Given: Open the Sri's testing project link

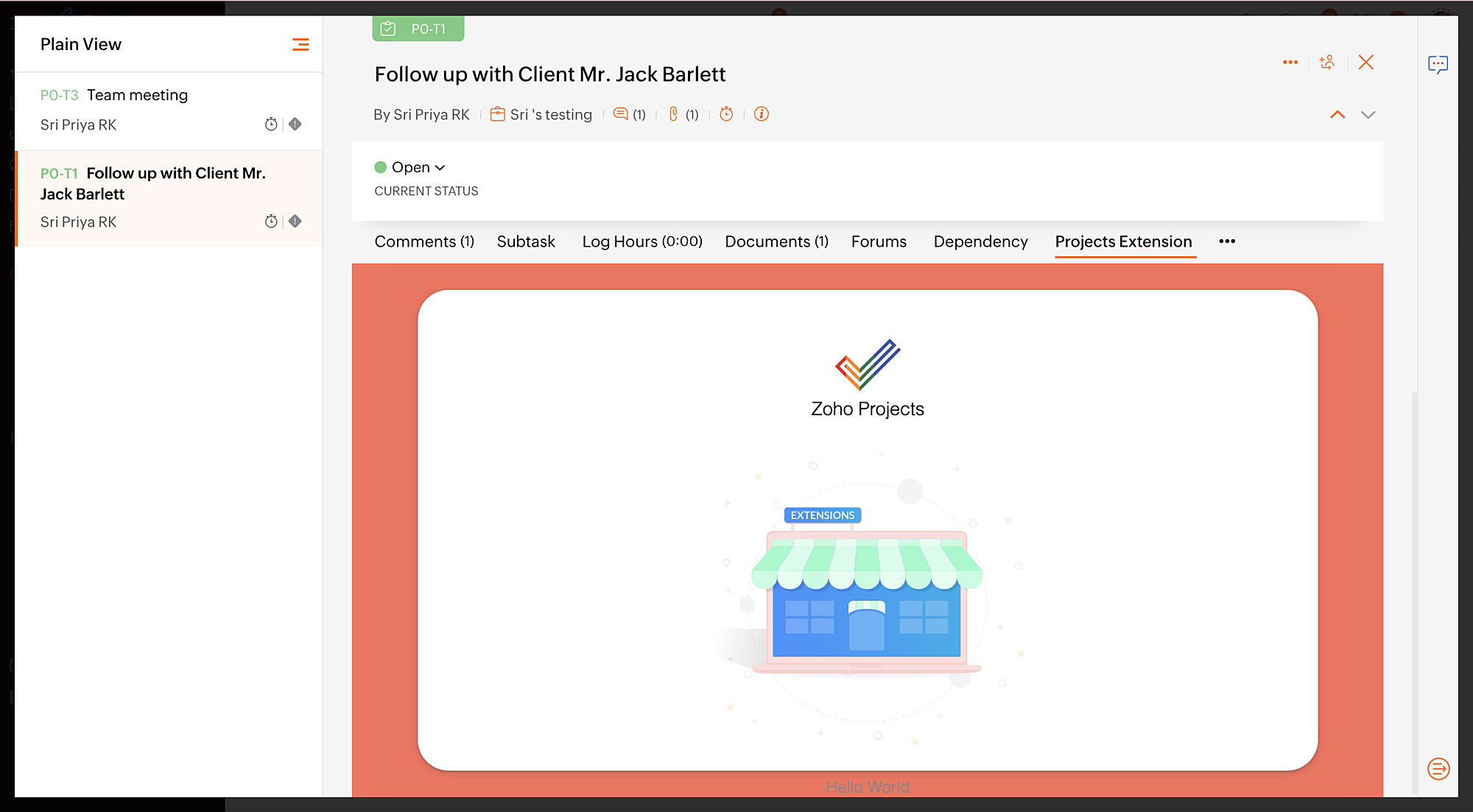Looking at the screenshot, I should (x=550, y=115).
